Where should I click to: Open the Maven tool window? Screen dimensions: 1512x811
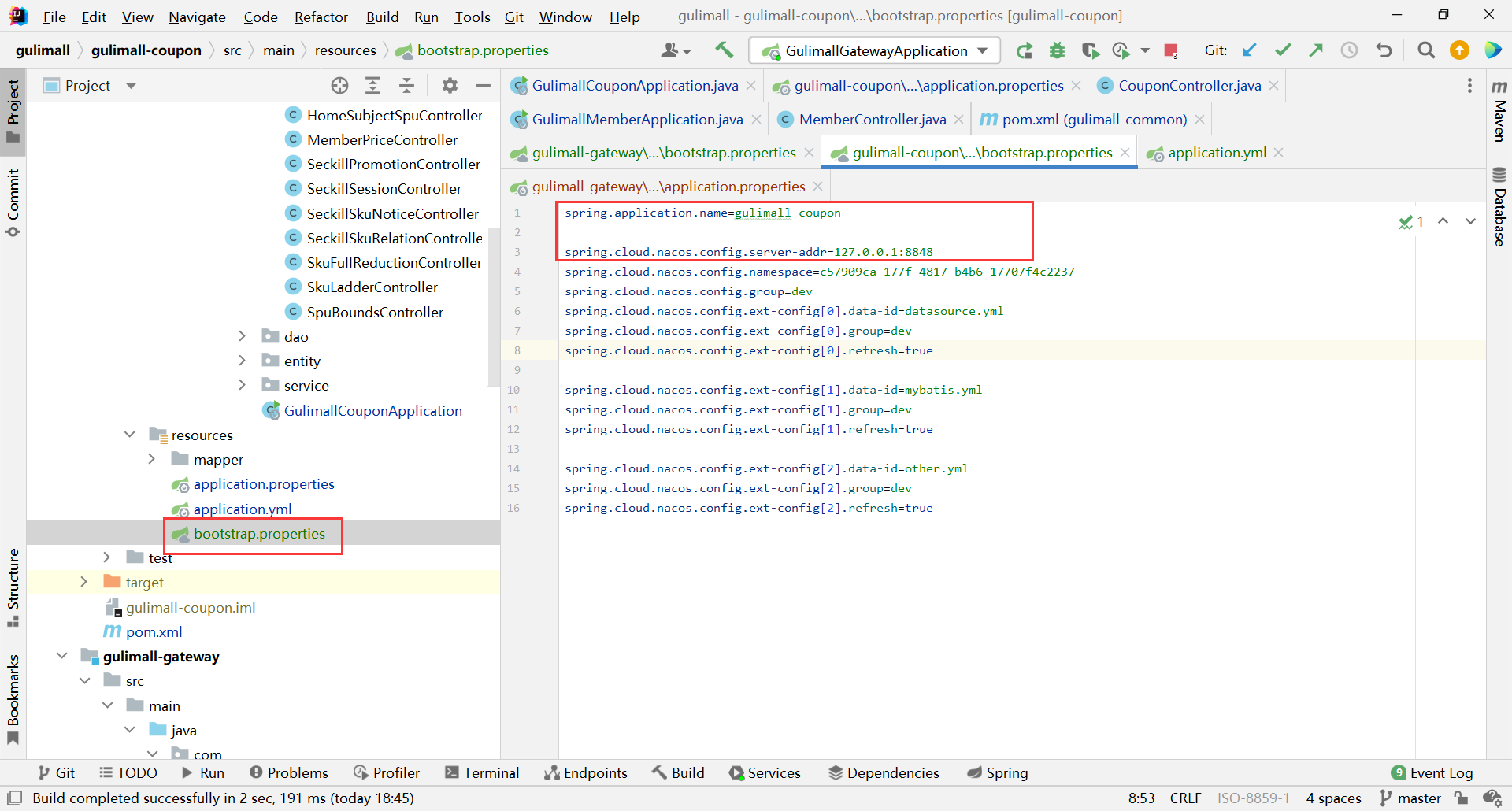1499,111
